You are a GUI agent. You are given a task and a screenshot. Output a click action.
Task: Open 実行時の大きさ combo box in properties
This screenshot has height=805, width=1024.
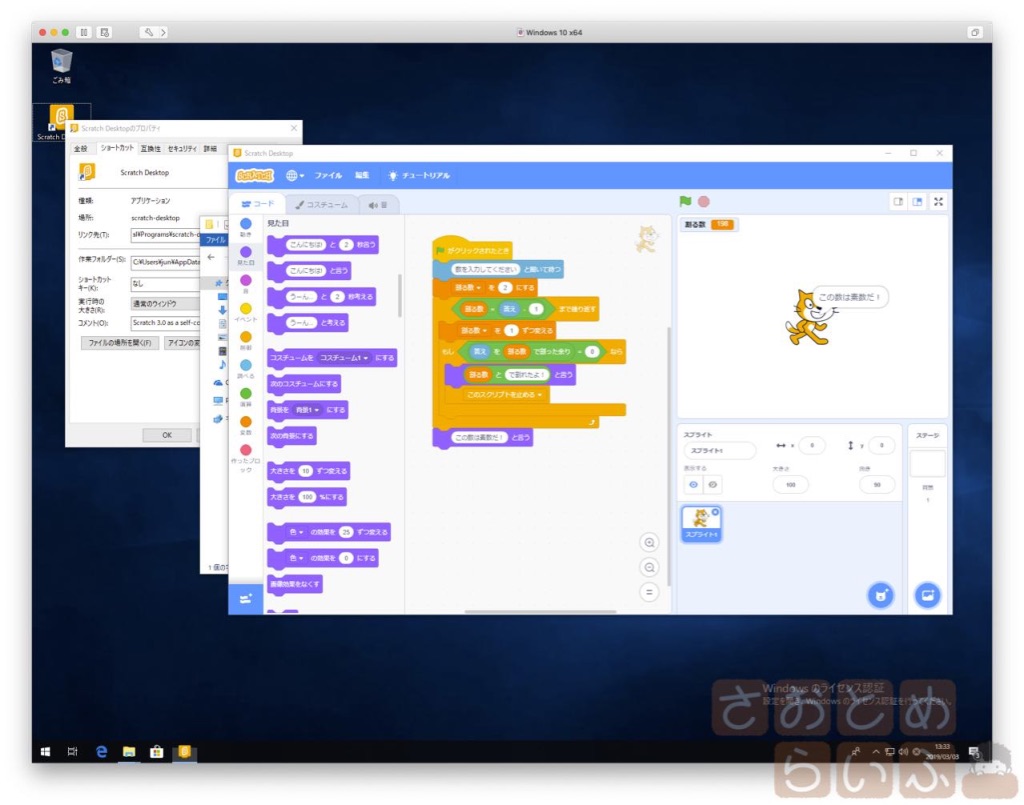click(x=165, y=304)
